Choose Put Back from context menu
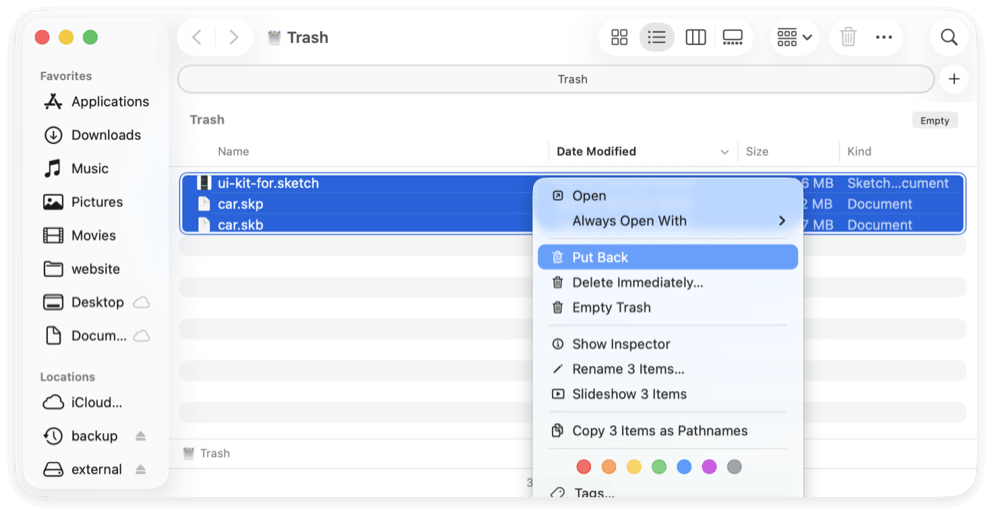 [667, 258]
